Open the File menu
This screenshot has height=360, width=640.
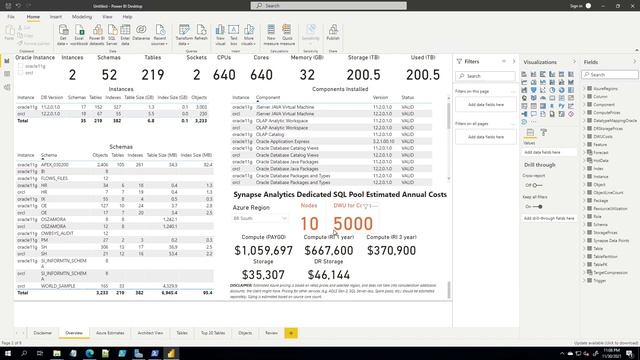[11, 17]
